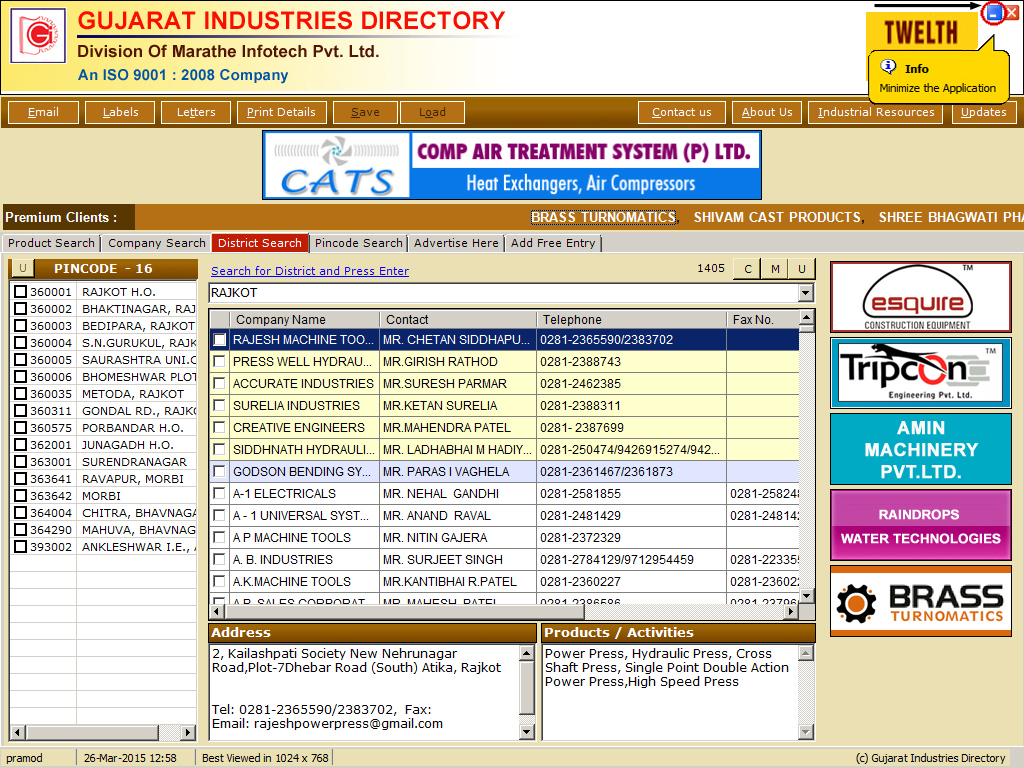Select the District Search tab

(260, 243)
